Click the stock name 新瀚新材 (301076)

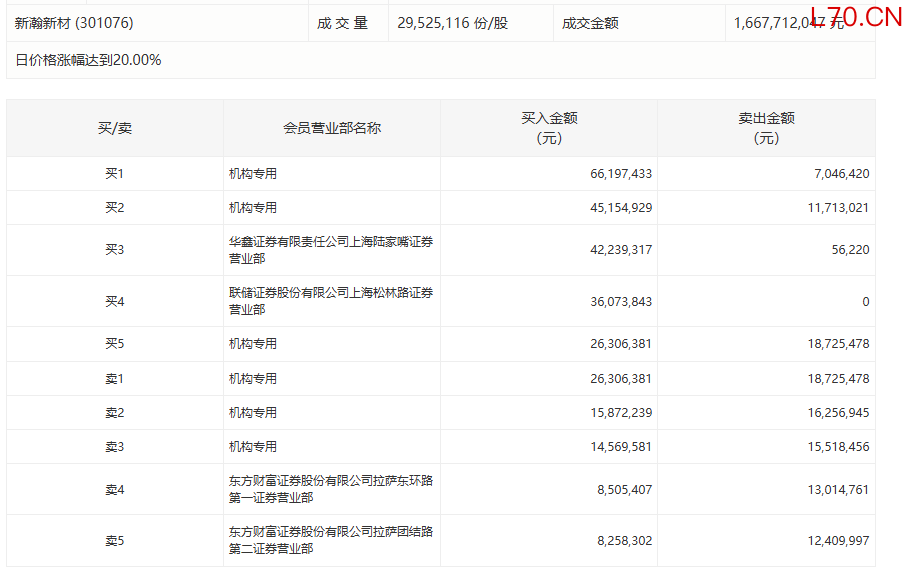(x=74, y=22)
